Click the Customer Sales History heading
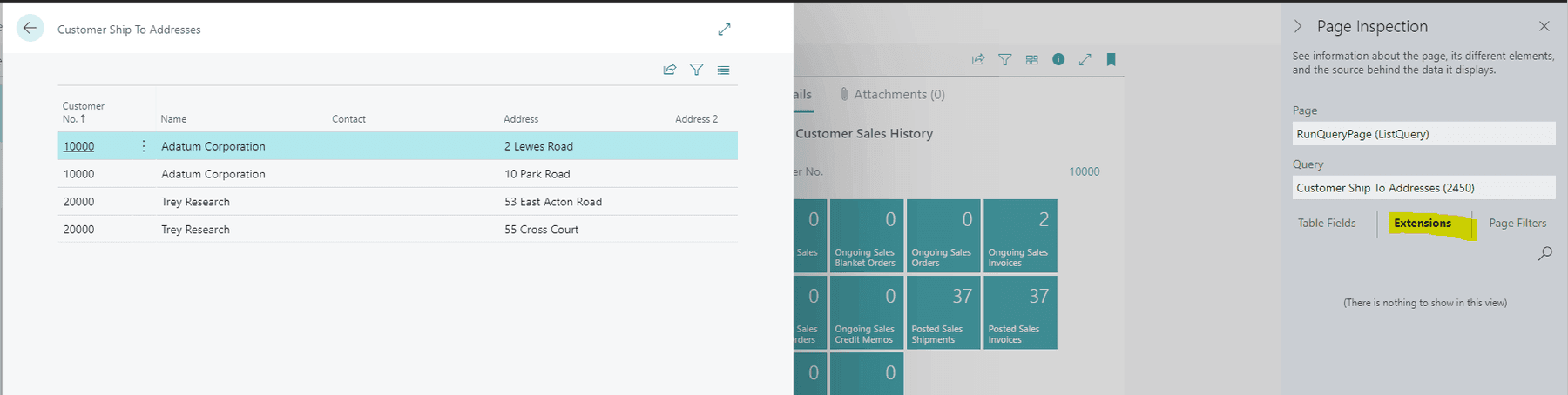1568x395 pixels. point(864,133)
